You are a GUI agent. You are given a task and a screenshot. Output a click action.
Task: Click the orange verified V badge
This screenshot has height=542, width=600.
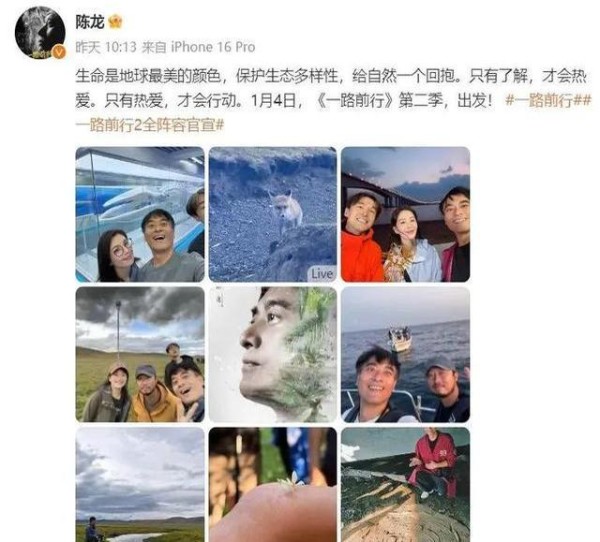coord(59,52)
